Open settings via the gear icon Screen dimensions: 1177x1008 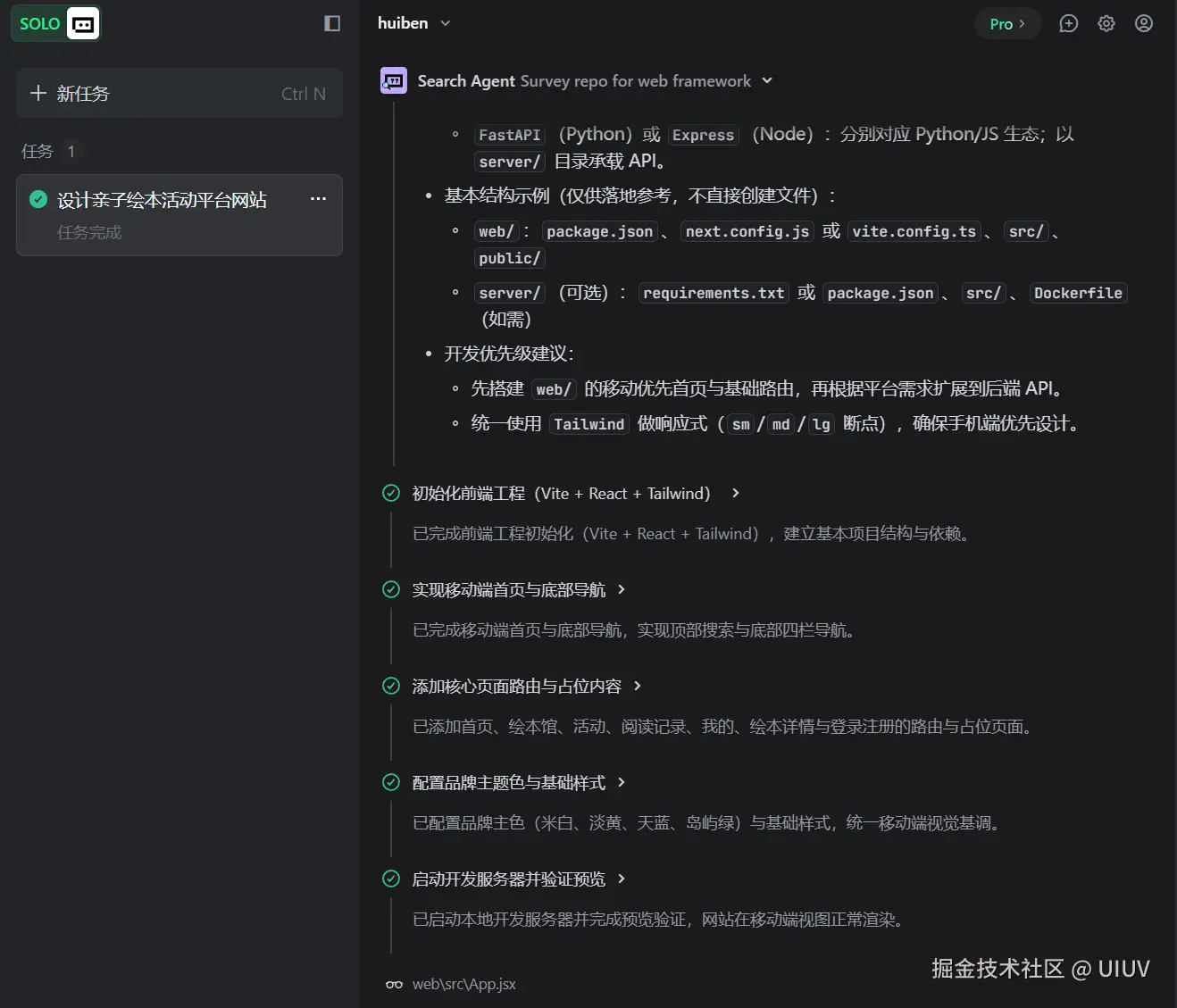(x=1106, y=23)
